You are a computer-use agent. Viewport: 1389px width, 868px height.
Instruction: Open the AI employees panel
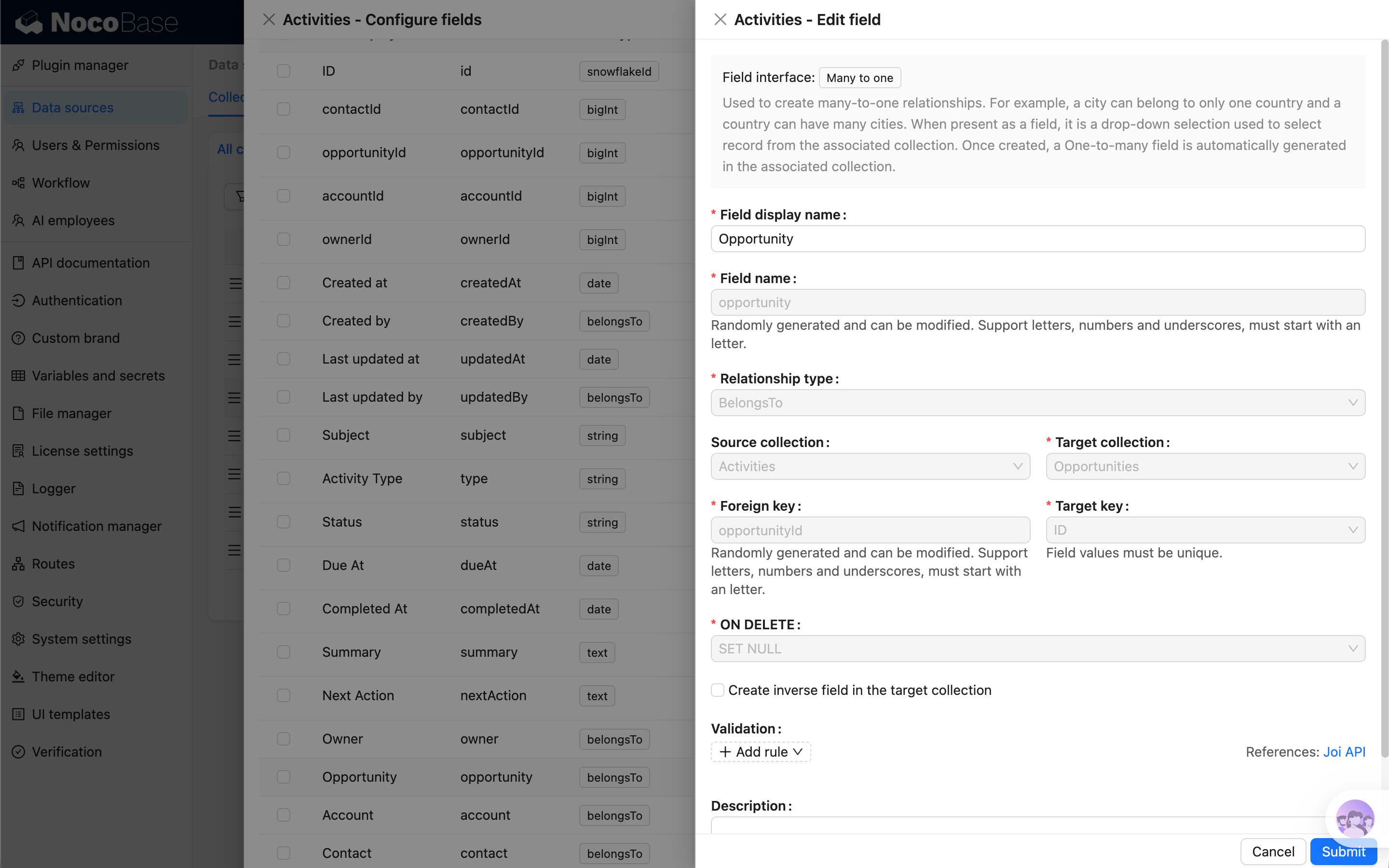(x=72, y=220)
